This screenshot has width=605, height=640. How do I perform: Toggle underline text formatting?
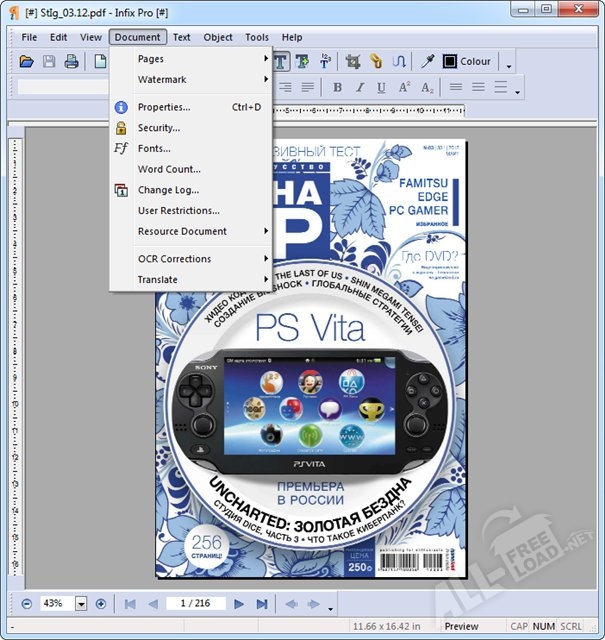(381, 87)
